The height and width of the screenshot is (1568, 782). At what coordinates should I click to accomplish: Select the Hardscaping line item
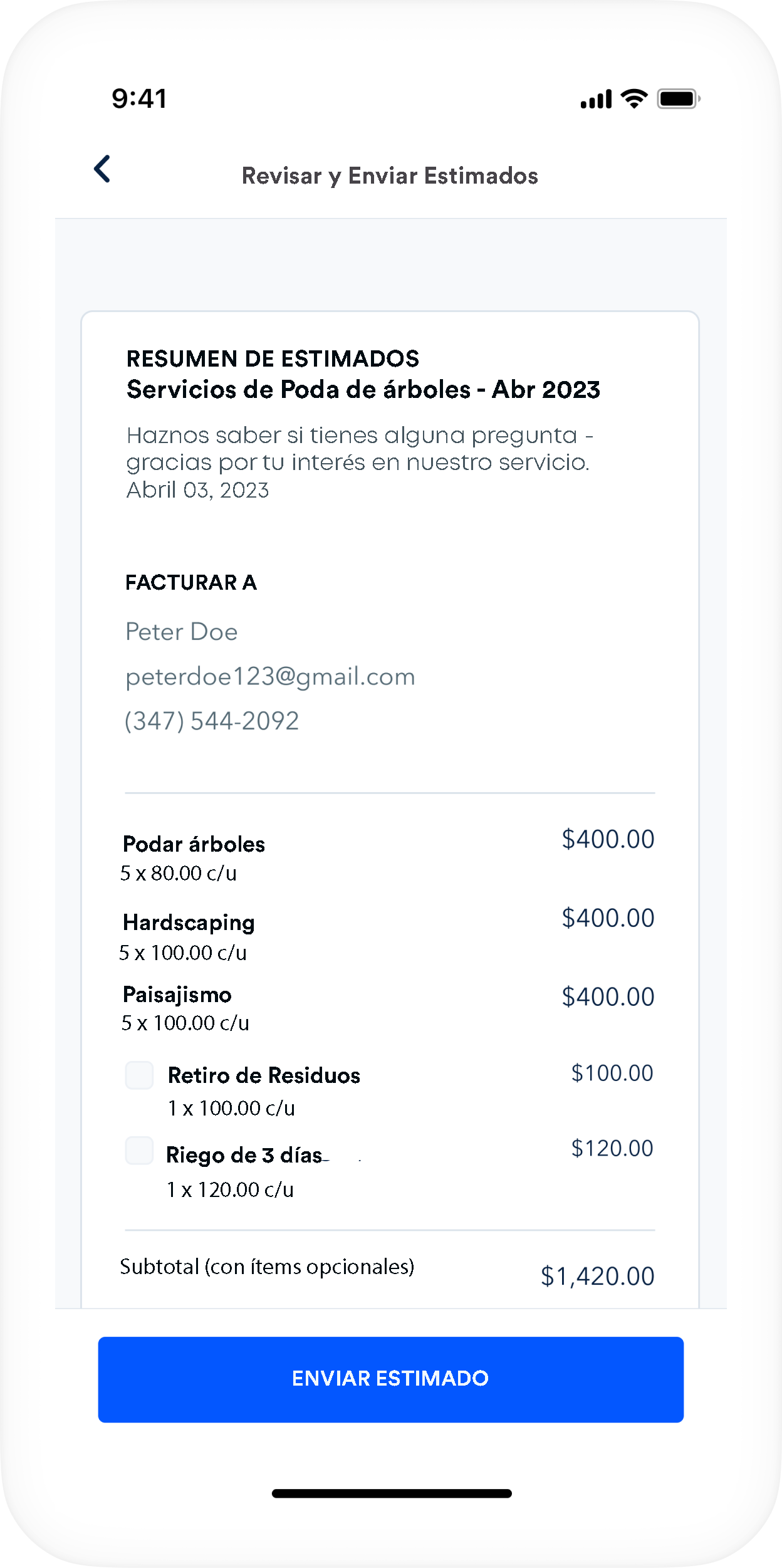pos(189,923)
